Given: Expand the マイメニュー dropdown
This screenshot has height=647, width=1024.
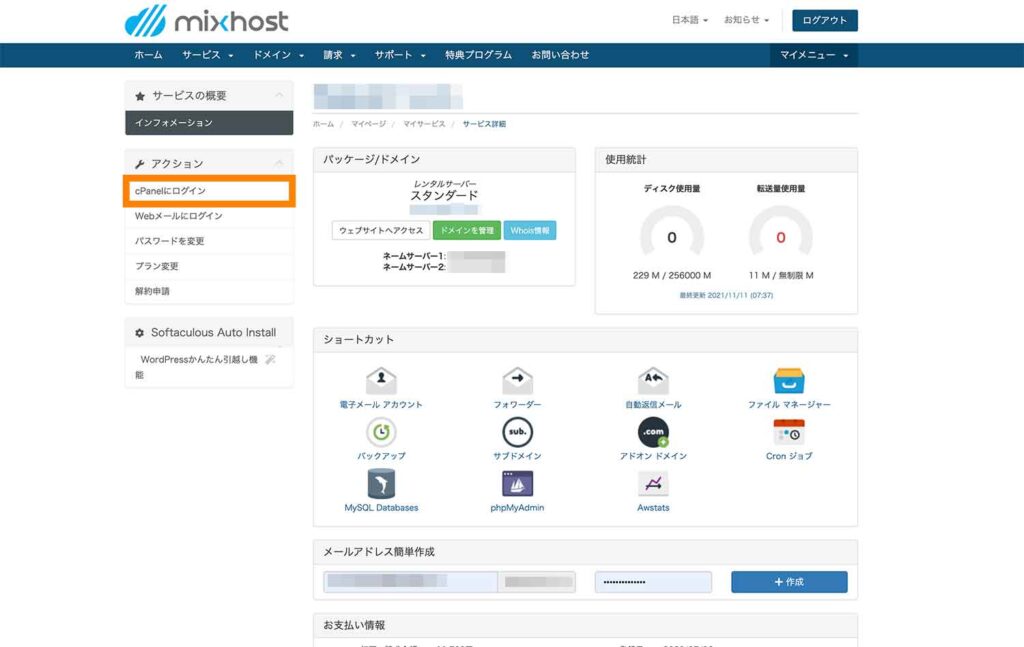Looking at the screenshot, I should [812, 54].
